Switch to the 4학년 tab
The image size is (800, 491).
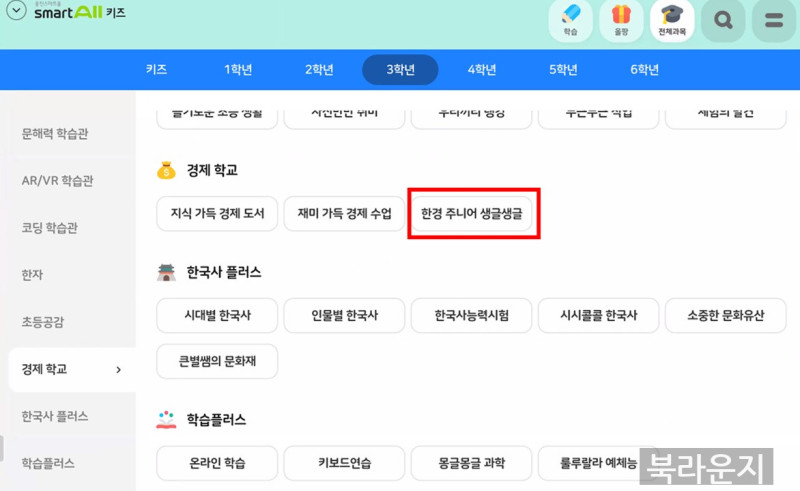(481, 70)
